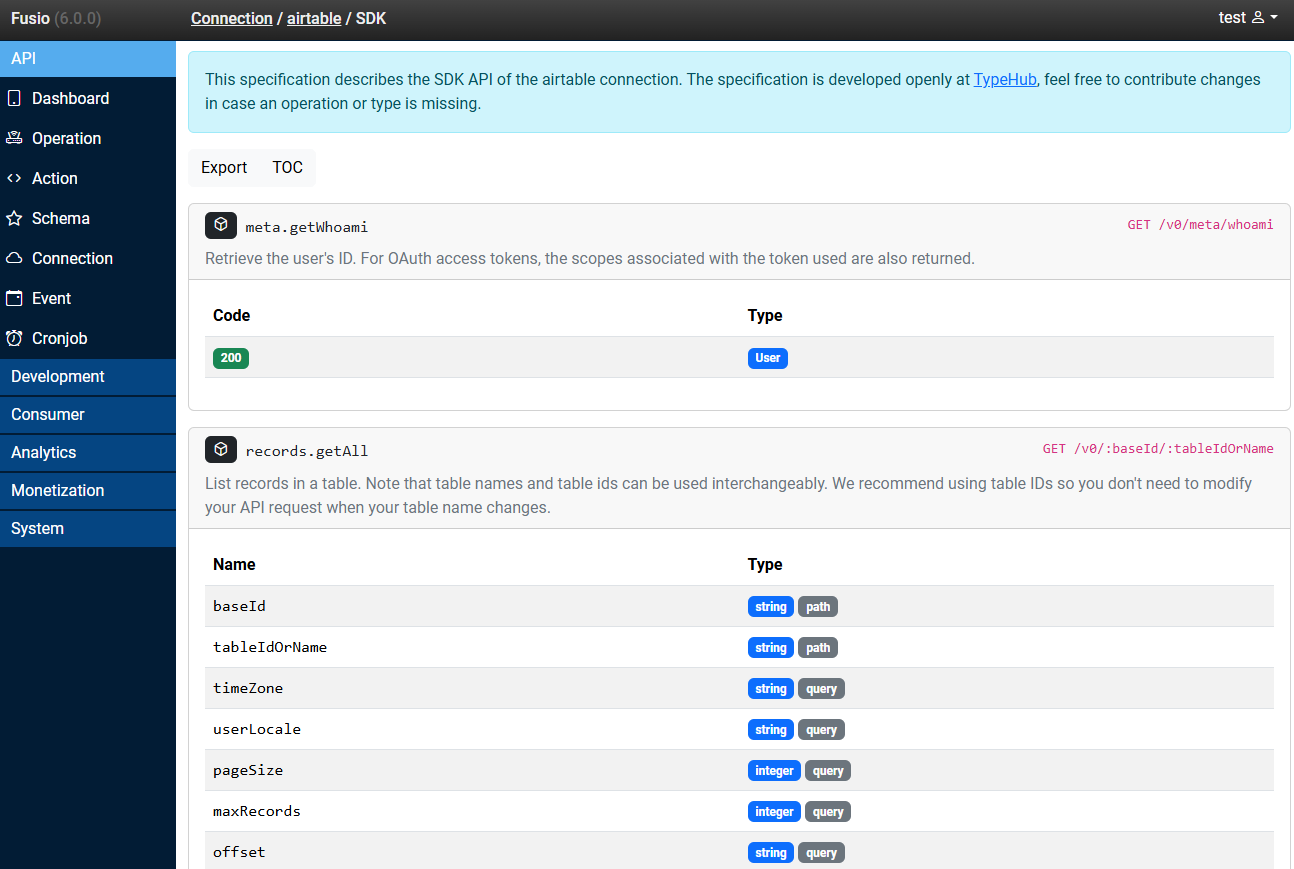Image resolution: width=1294 pixels, height=869 pixels.
Task: Click the query badge in offset row
Action: pyautogui.click(x=821, y=853)
